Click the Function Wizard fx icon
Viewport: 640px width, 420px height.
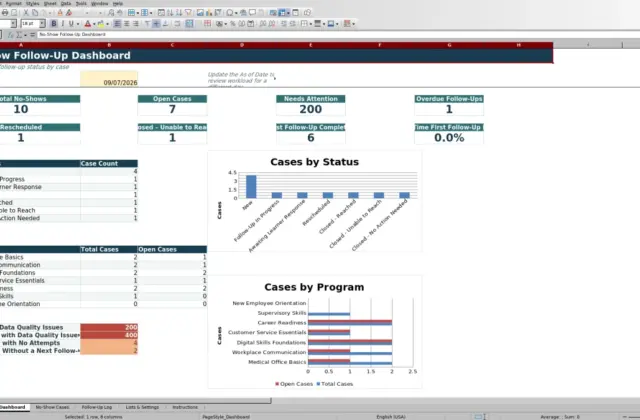(x=11, y=35)
